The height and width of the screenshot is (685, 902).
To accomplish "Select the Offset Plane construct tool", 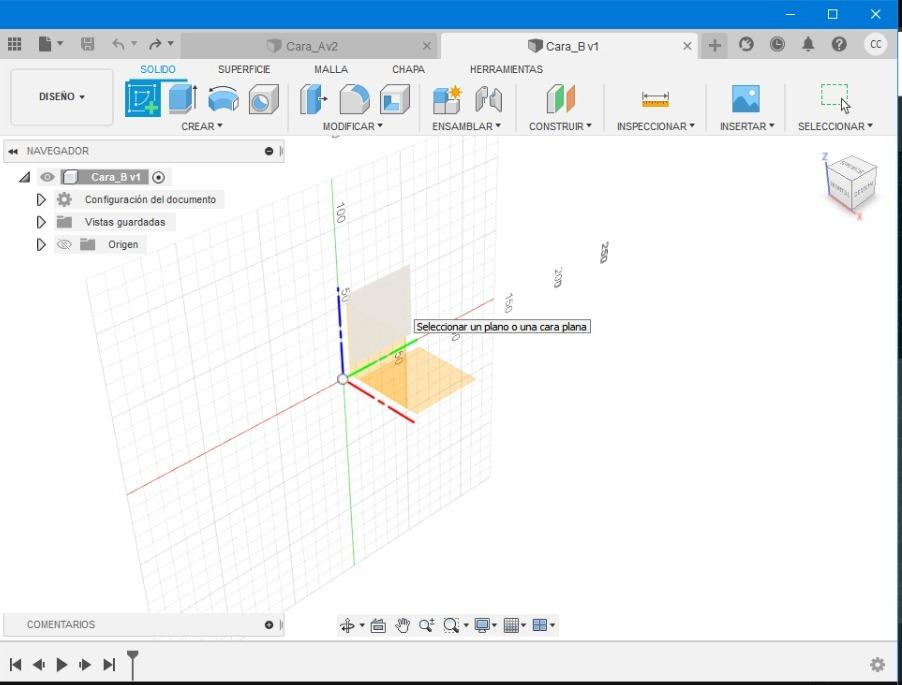I will (x=560, y=99).
